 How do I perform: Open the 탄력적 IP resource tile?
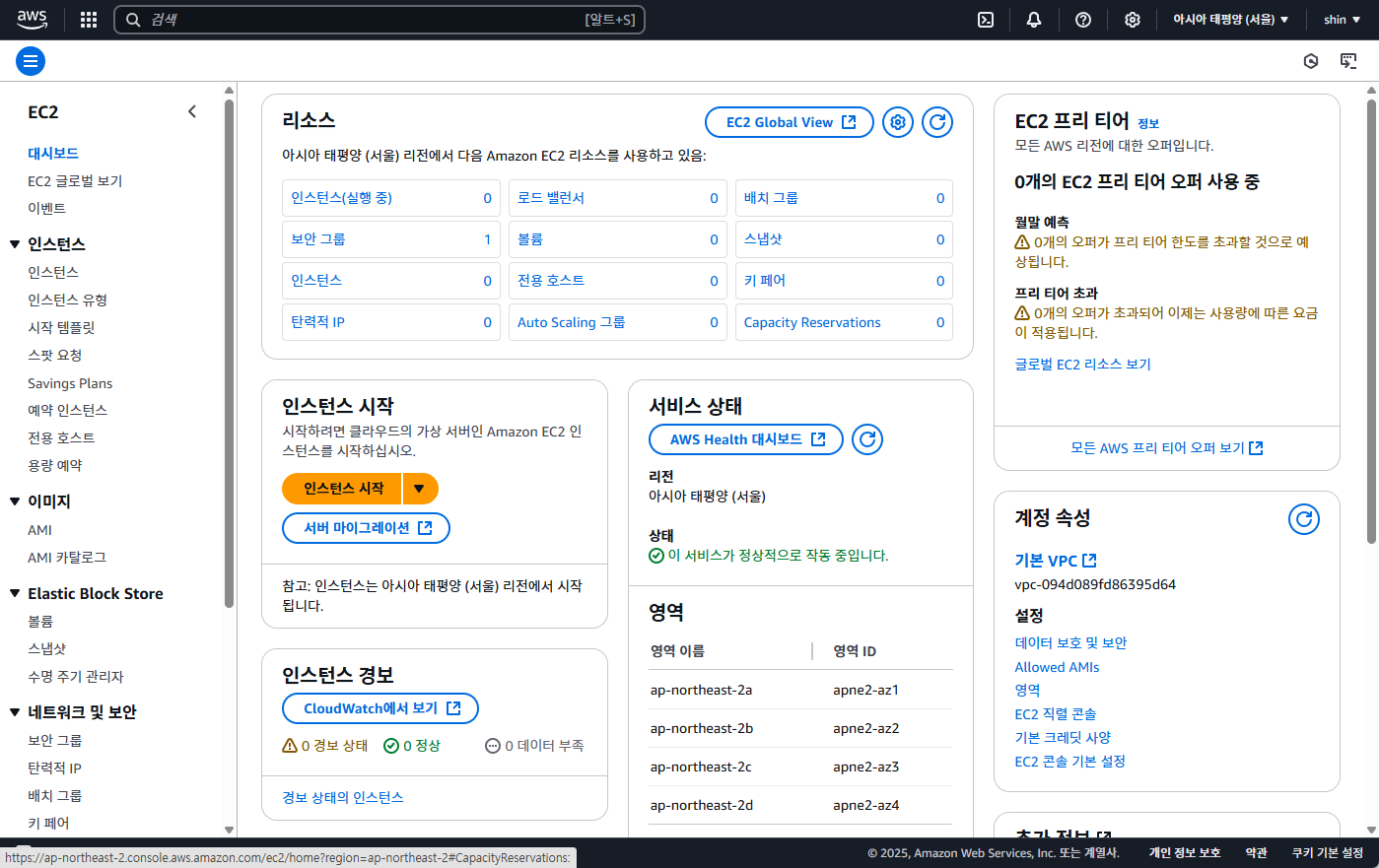[391, 322]
